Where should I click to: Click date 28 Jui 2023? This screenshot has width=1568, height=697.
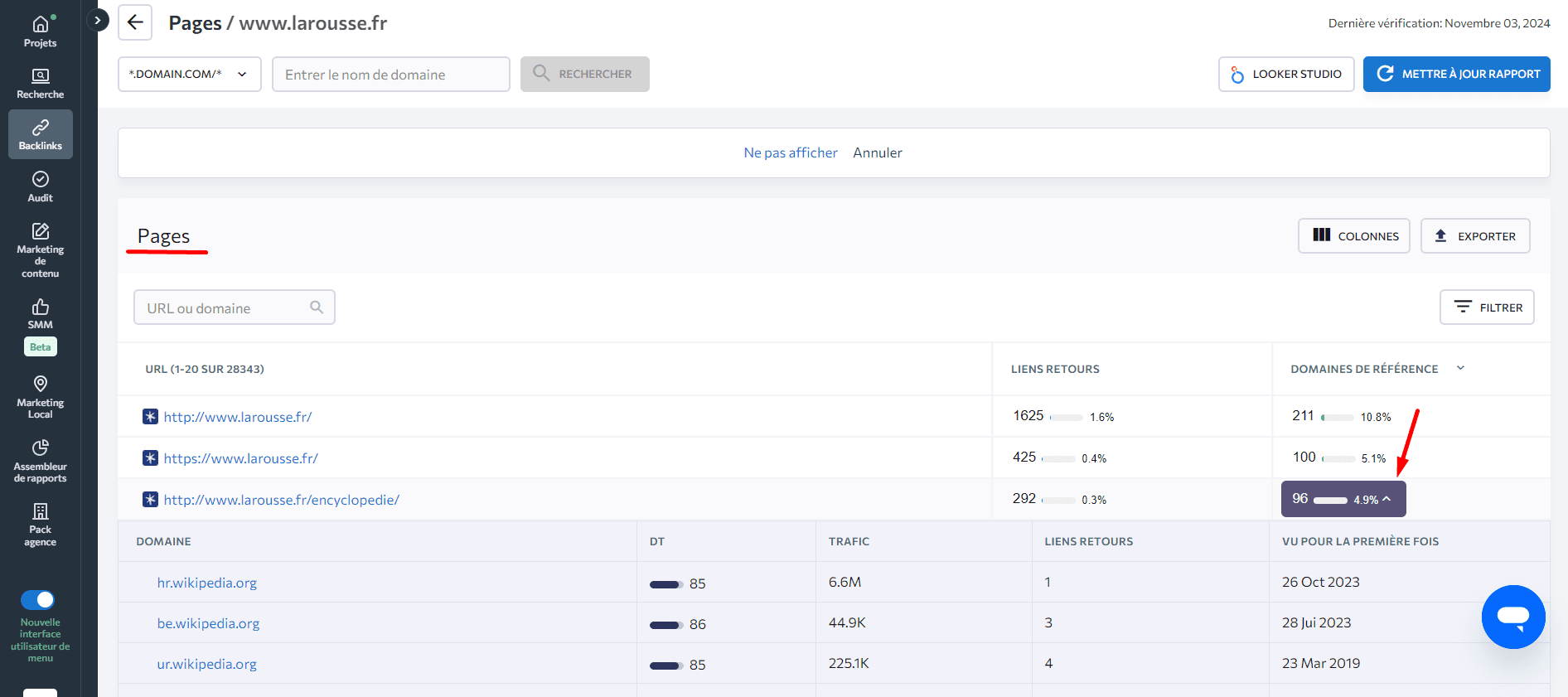pos(1317,622)
